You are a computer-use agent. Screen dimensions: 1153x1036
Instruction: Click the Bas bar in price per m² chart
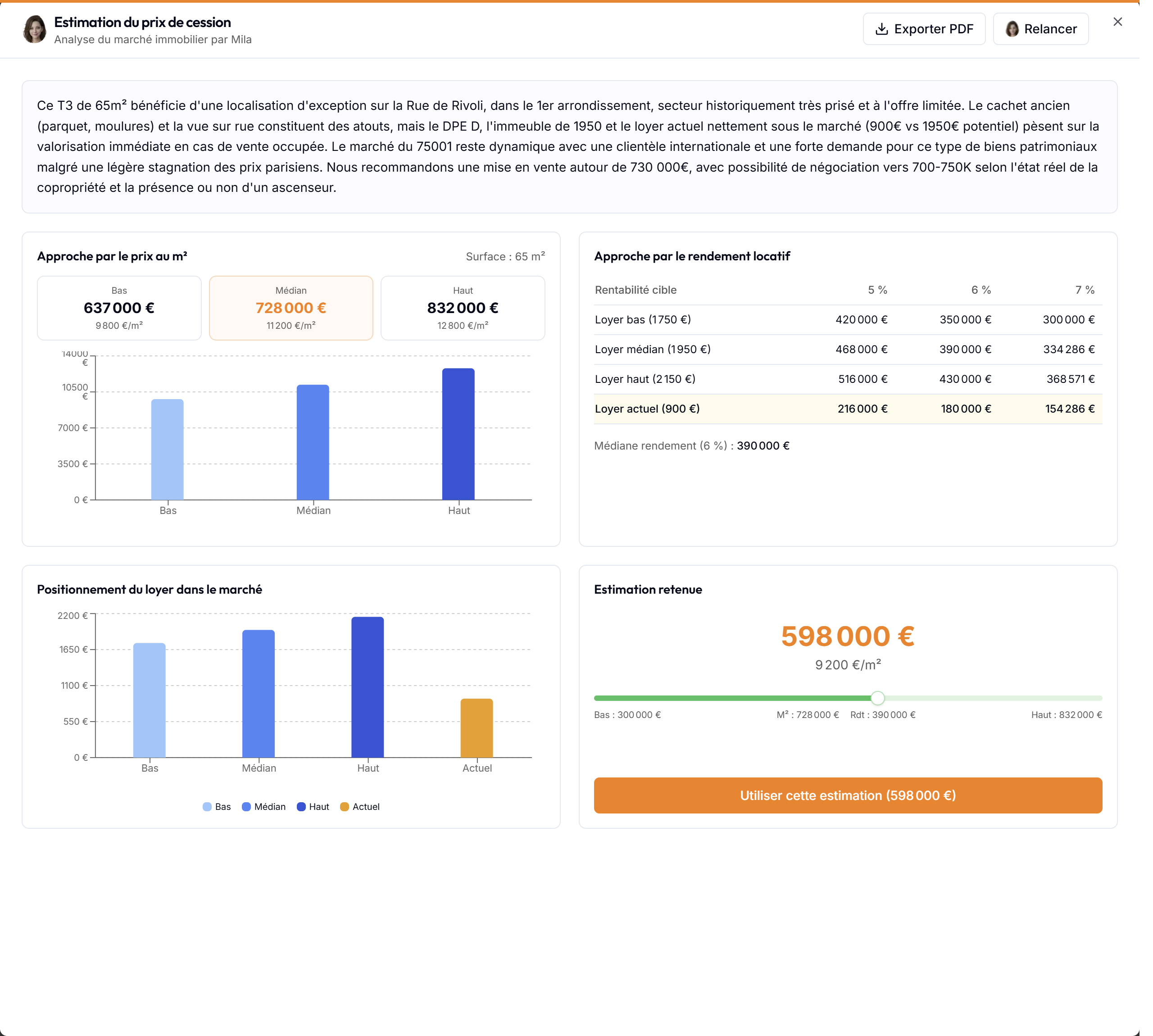coord(167,450)
